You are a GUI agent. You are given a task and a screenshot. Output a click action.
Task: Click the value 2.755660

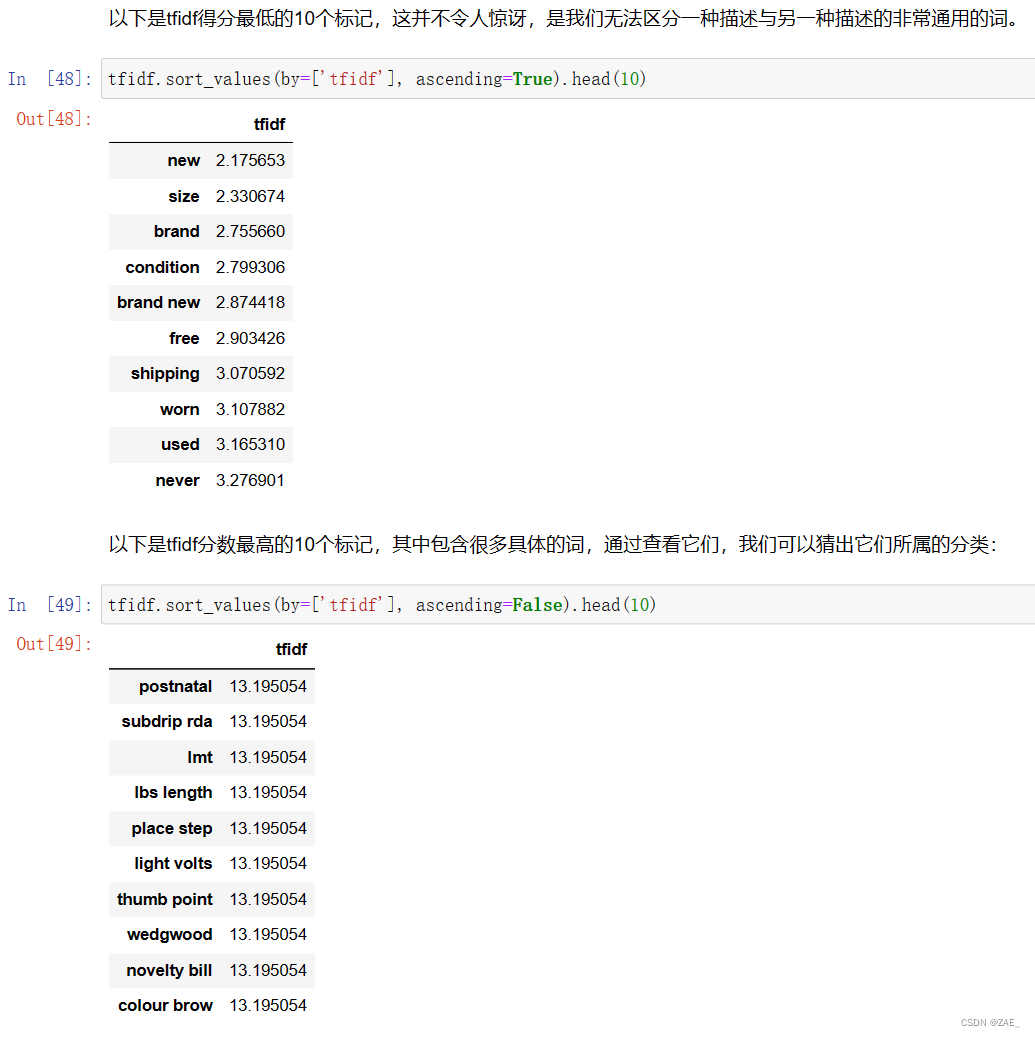tap(250, 231)
